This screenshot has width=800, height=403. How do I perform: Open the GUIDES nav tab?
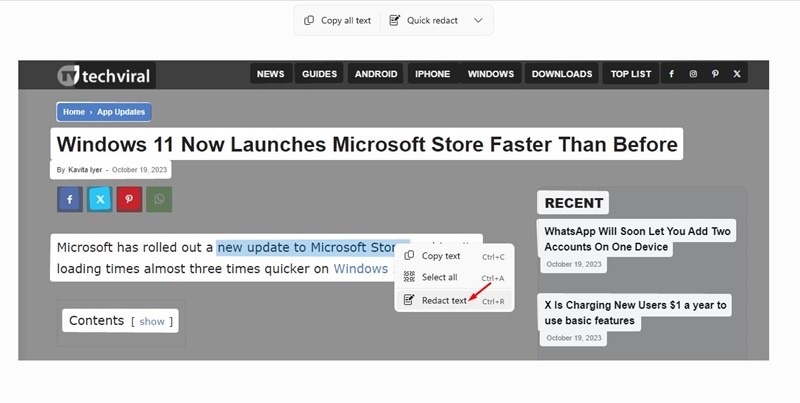pos(319,73)
